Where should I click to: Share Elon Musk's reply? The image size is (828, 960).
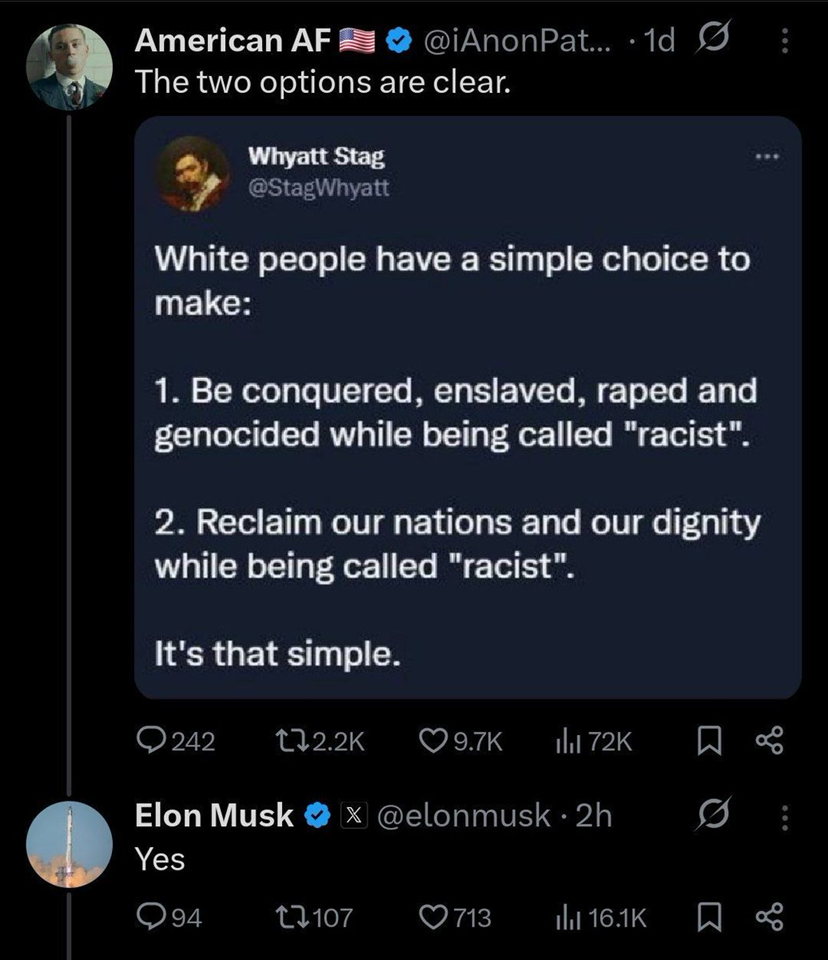[x=768, y=917]
